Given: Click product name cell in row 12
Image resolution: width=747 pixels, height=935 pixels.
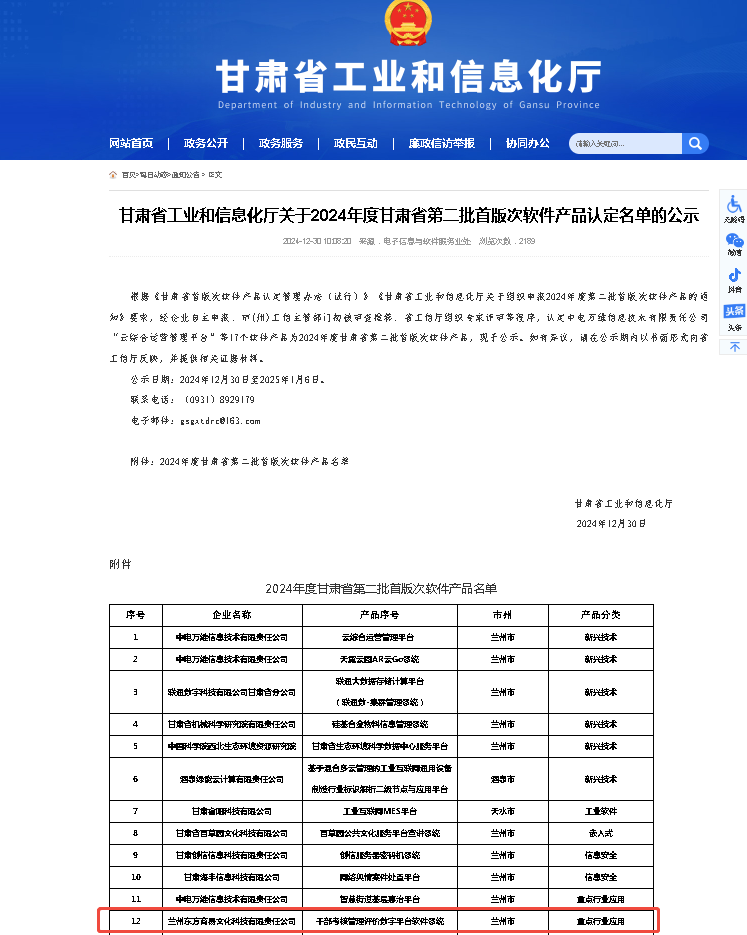Looking at the screenshot, I should [380, 921].
